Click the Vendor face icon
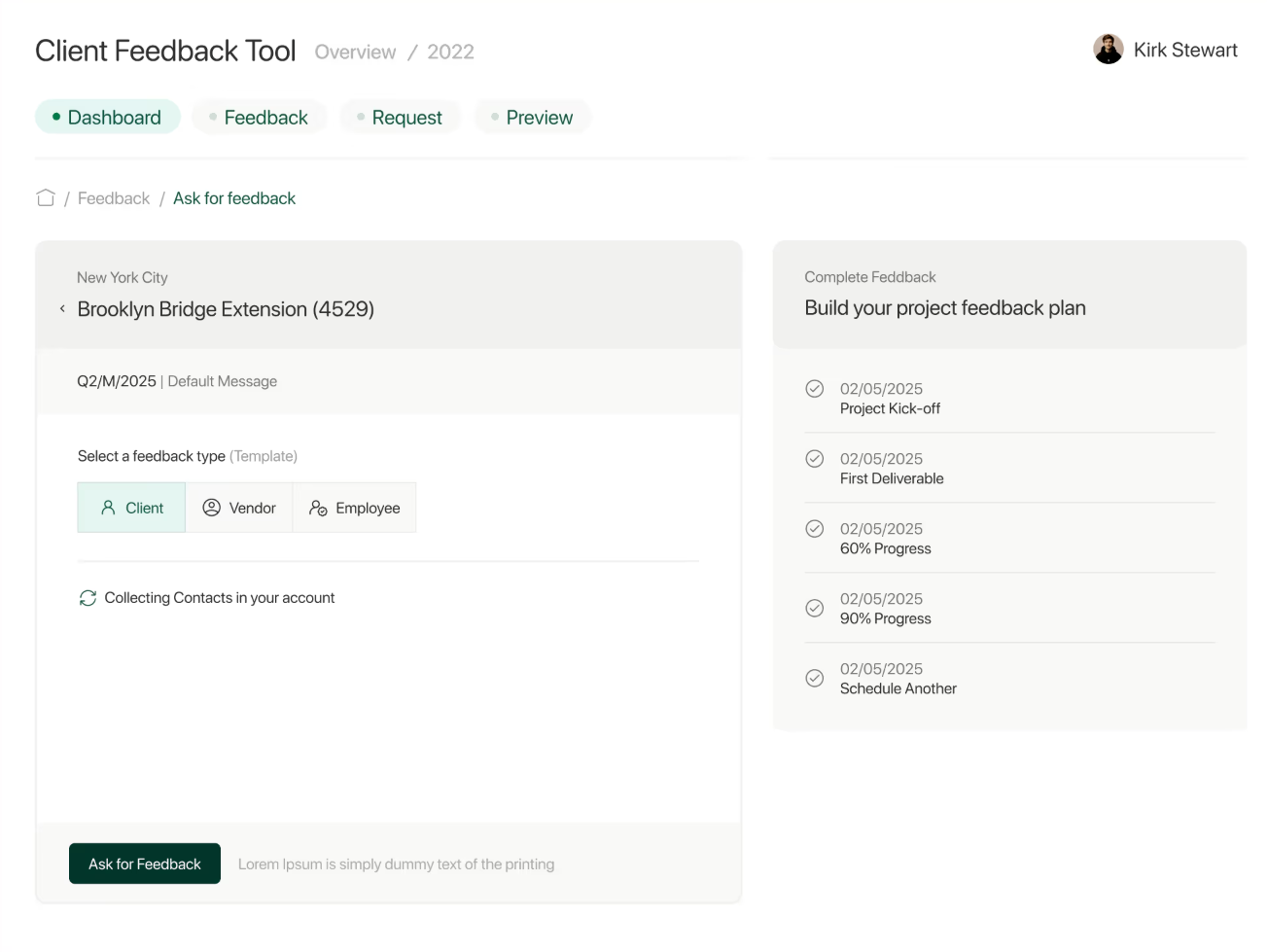This screenshot has width=1268, height=952. click(211, 507)
